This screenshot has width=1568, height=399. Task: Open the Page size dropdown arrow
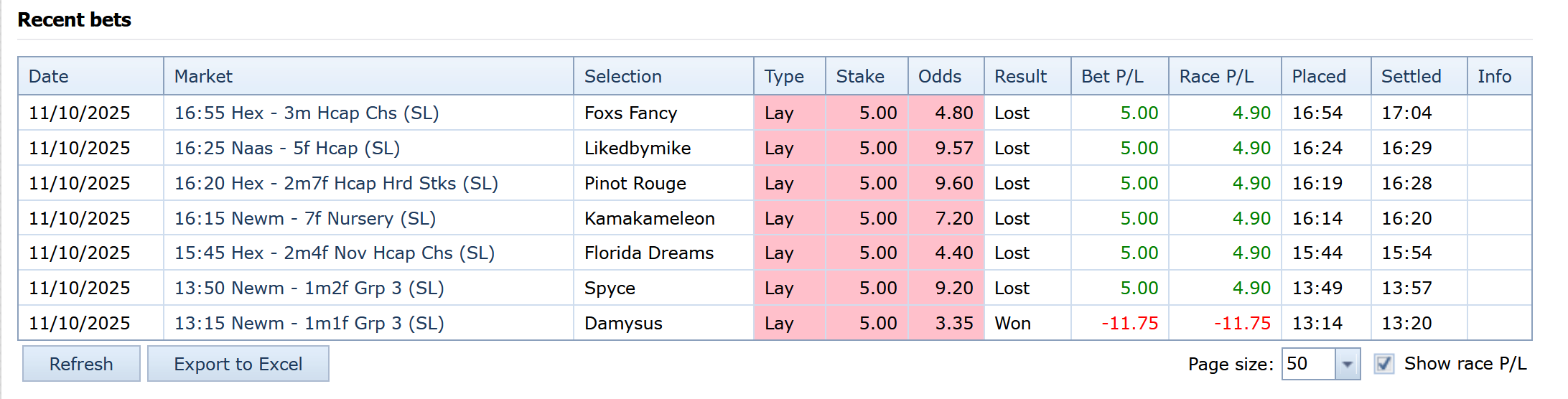(x=1347, y=364)
